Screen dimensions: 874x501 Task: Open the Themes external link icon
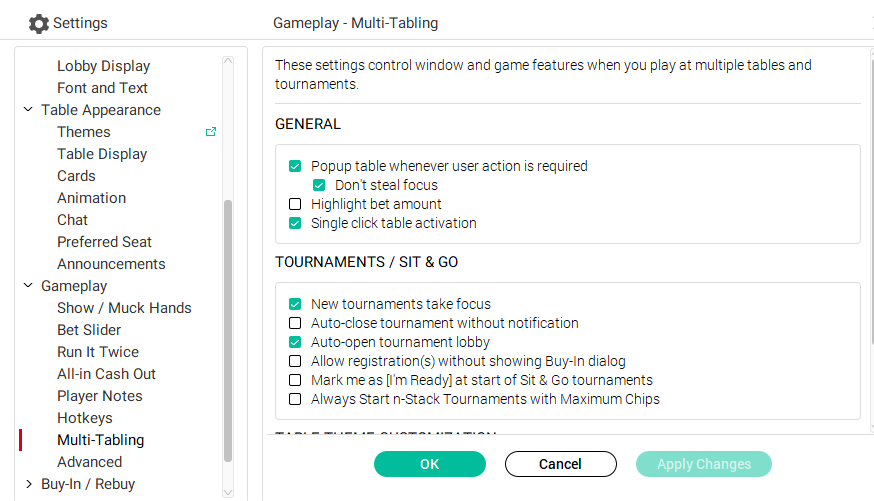click(211, 132)
